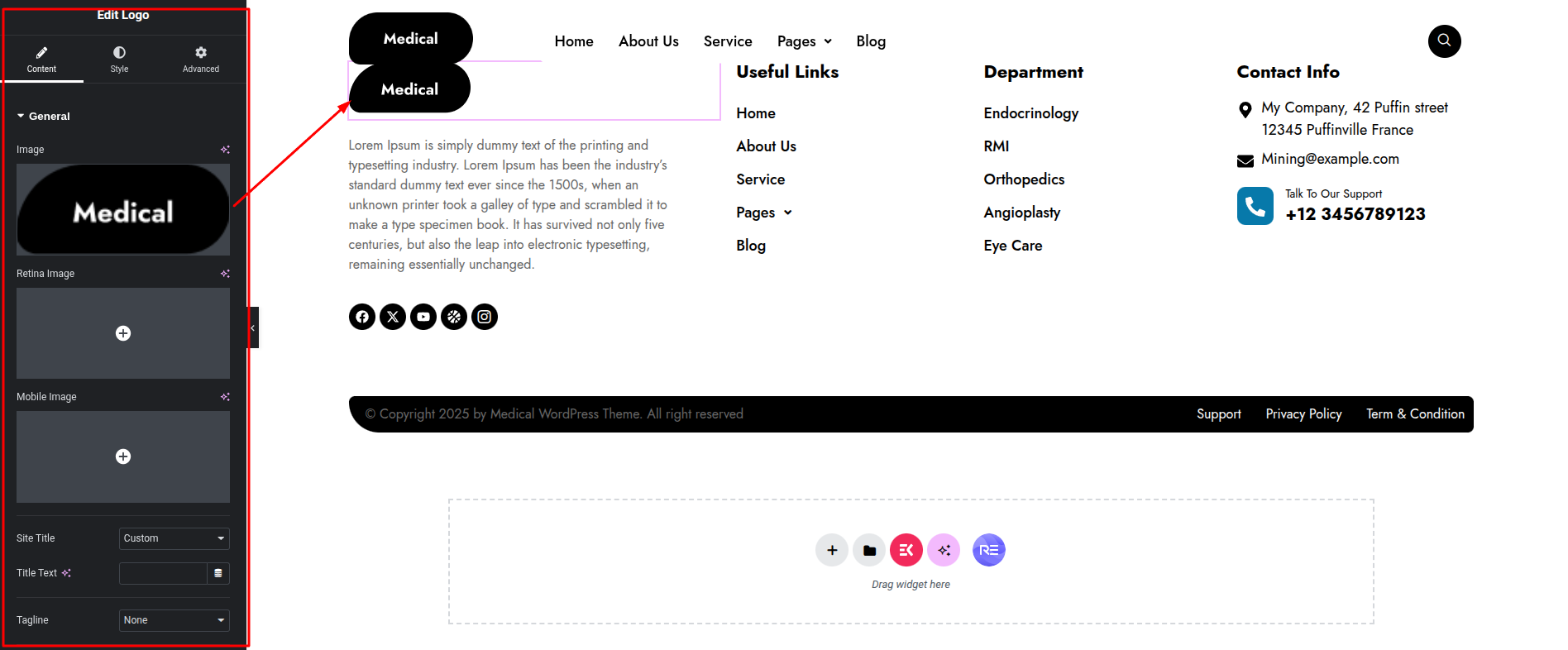Add new section with plus icon

(x=832, y=550)
